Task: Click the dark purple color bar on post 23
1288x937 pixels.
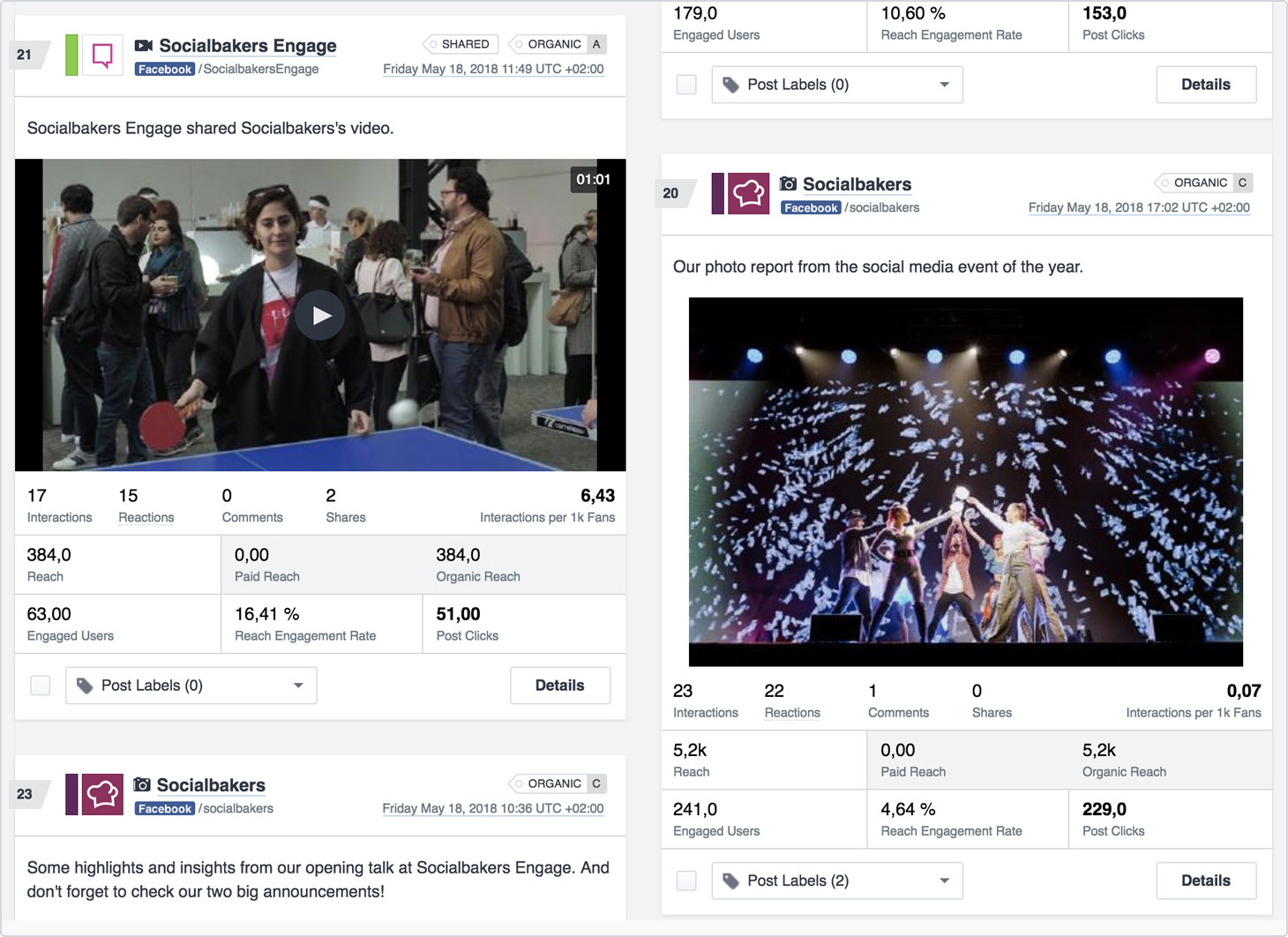Action: [x=71, y=794]
